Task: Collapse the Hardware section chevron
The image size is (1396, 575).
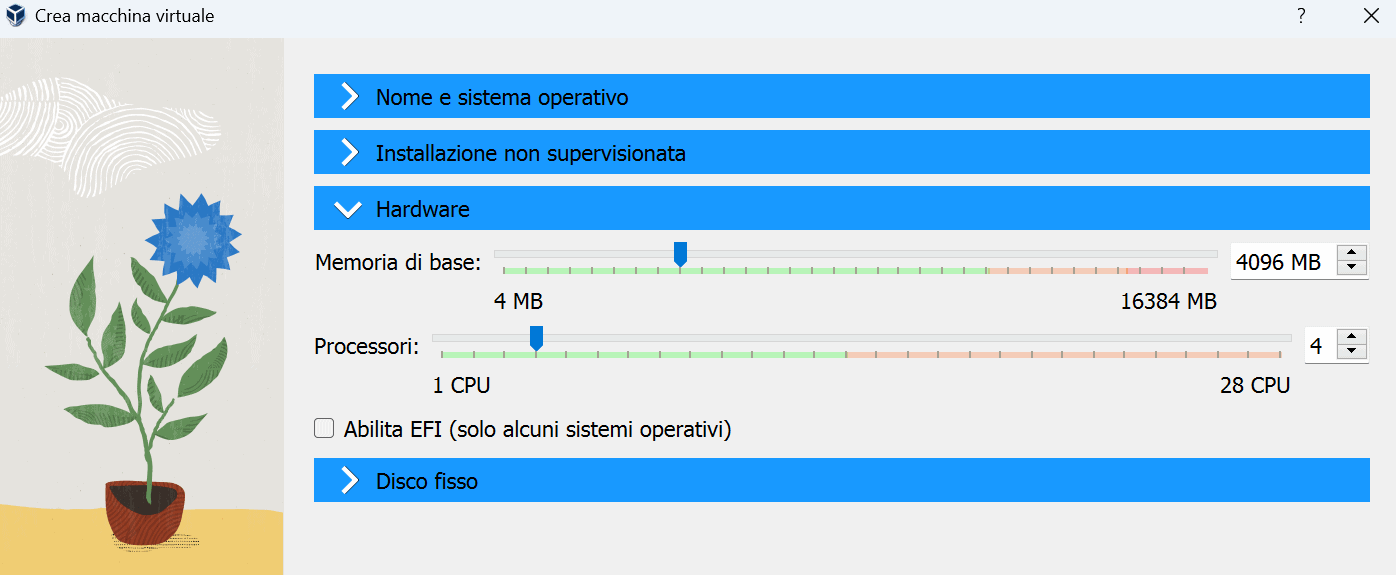Action: click(x=349, y=209)
